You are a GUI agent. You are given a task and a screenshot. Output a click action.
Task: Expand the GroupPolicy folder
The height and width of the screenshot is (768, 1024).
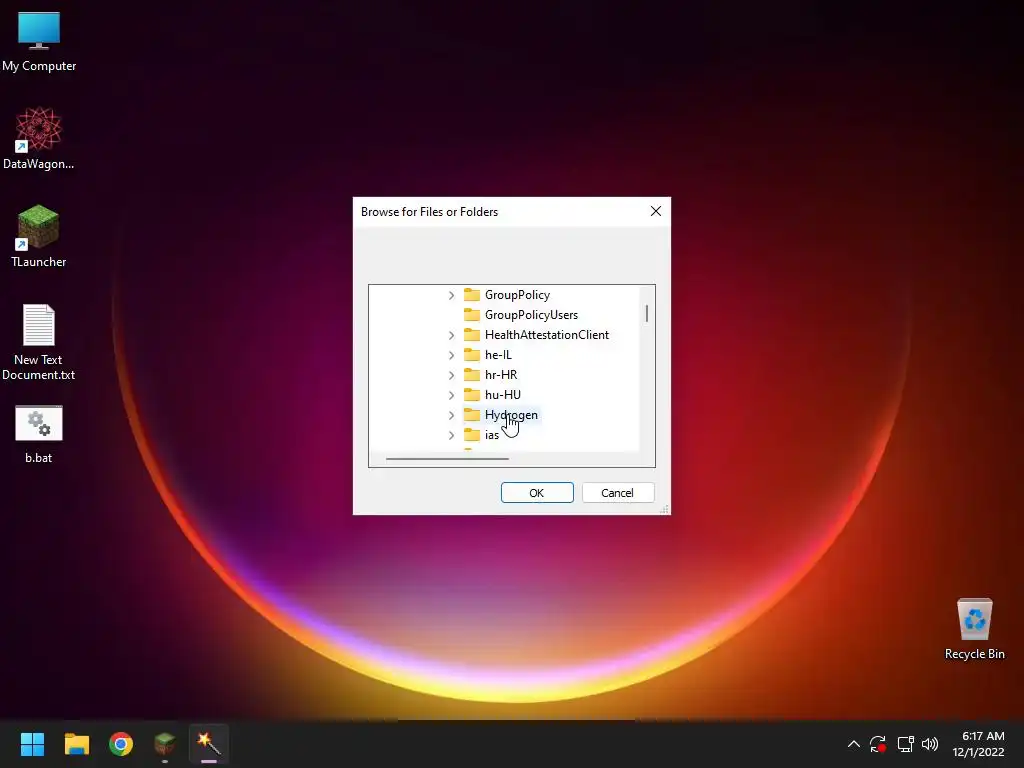click(451, 295)
